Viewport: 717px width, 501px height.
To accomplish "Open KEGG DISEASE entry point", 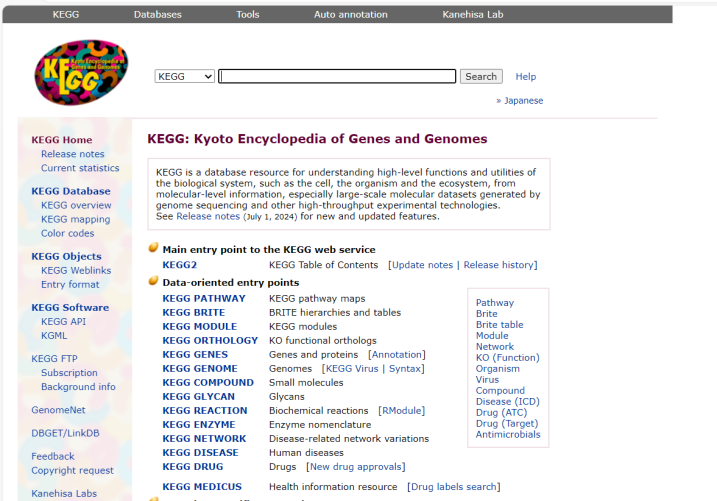I will pos(200,453).
